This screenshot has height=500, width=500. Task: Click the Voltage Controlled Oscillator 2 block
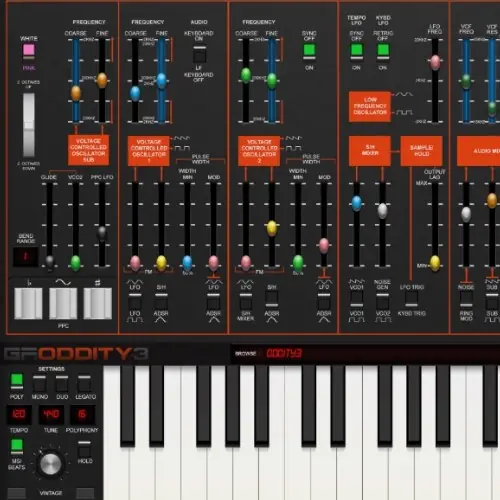coord(259,151)
